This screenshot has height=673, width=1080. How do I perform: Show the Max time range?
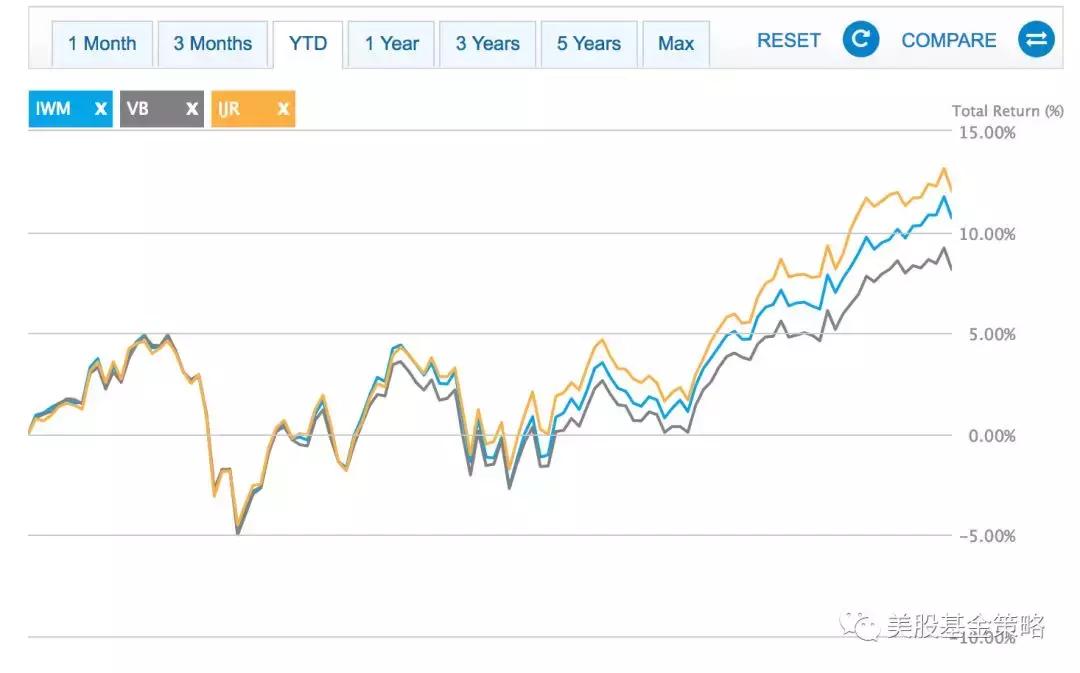pos(676,44)
